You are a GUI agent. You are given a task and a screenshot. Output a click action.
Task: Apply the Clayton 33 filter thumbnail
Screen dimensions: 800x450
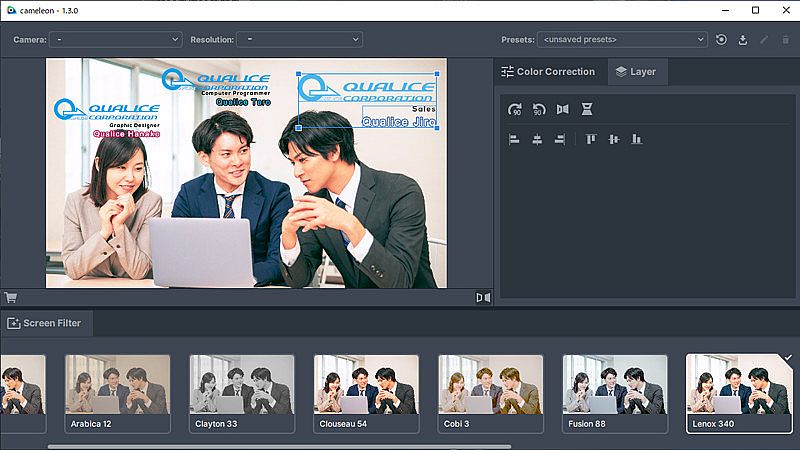pos(242,393)
